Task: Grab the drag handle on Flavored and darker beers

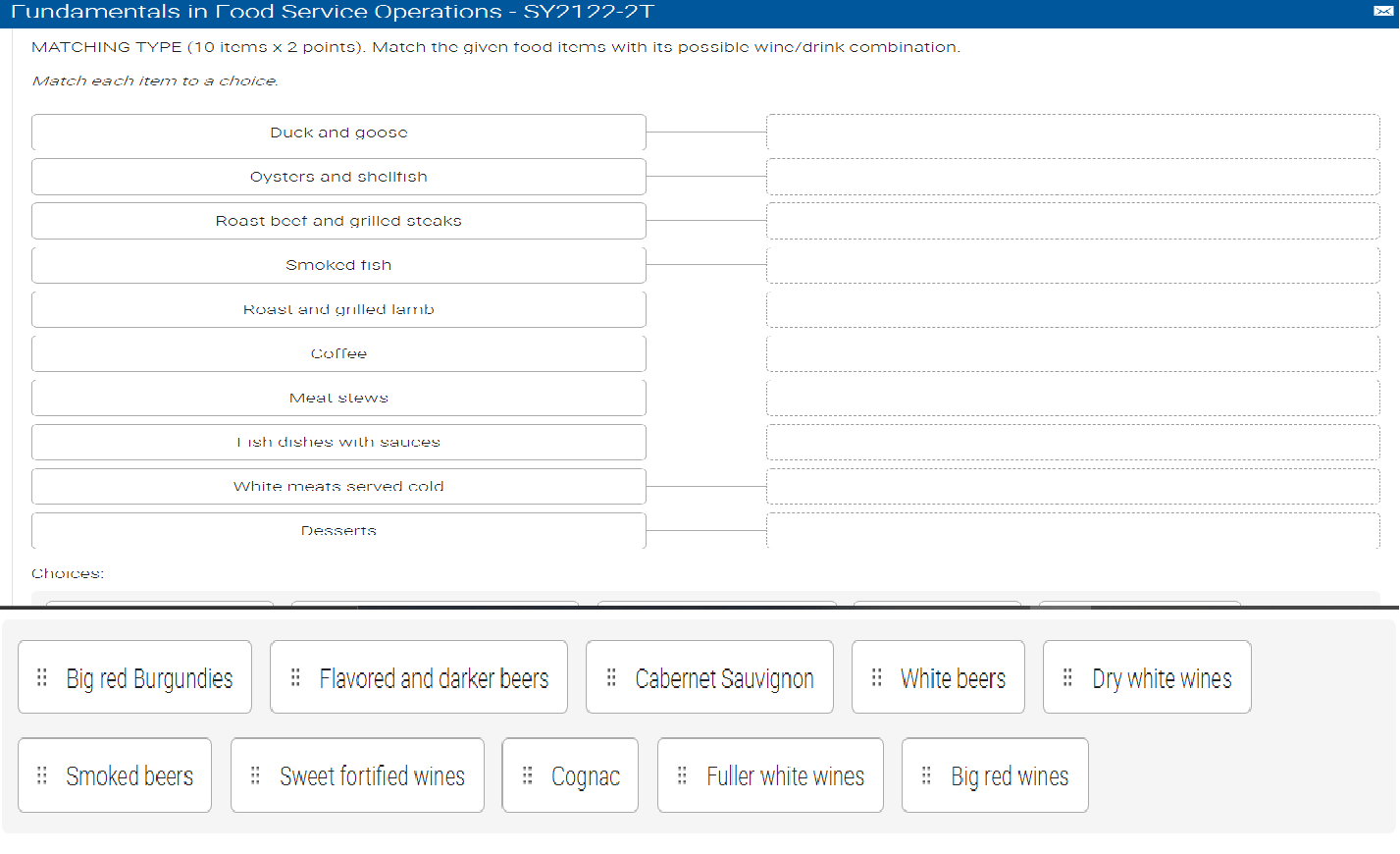Action: pos(295,677)
